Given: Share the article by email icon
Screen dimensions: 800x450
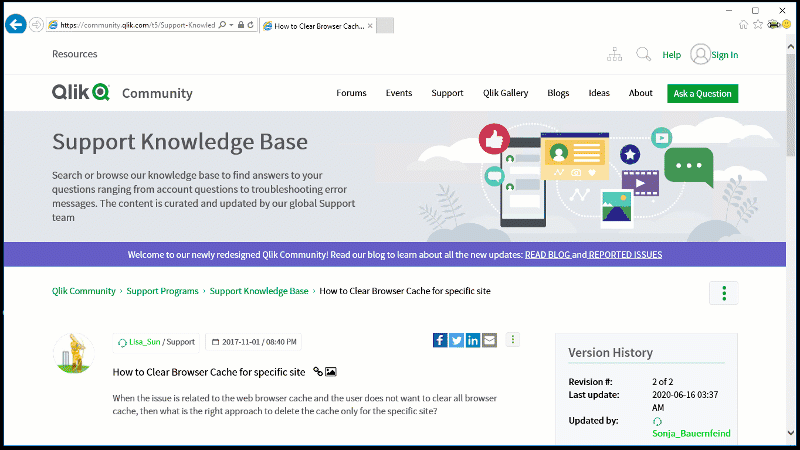Looking at the screenshot, I should pyautogui.click(x=489, y=340).
